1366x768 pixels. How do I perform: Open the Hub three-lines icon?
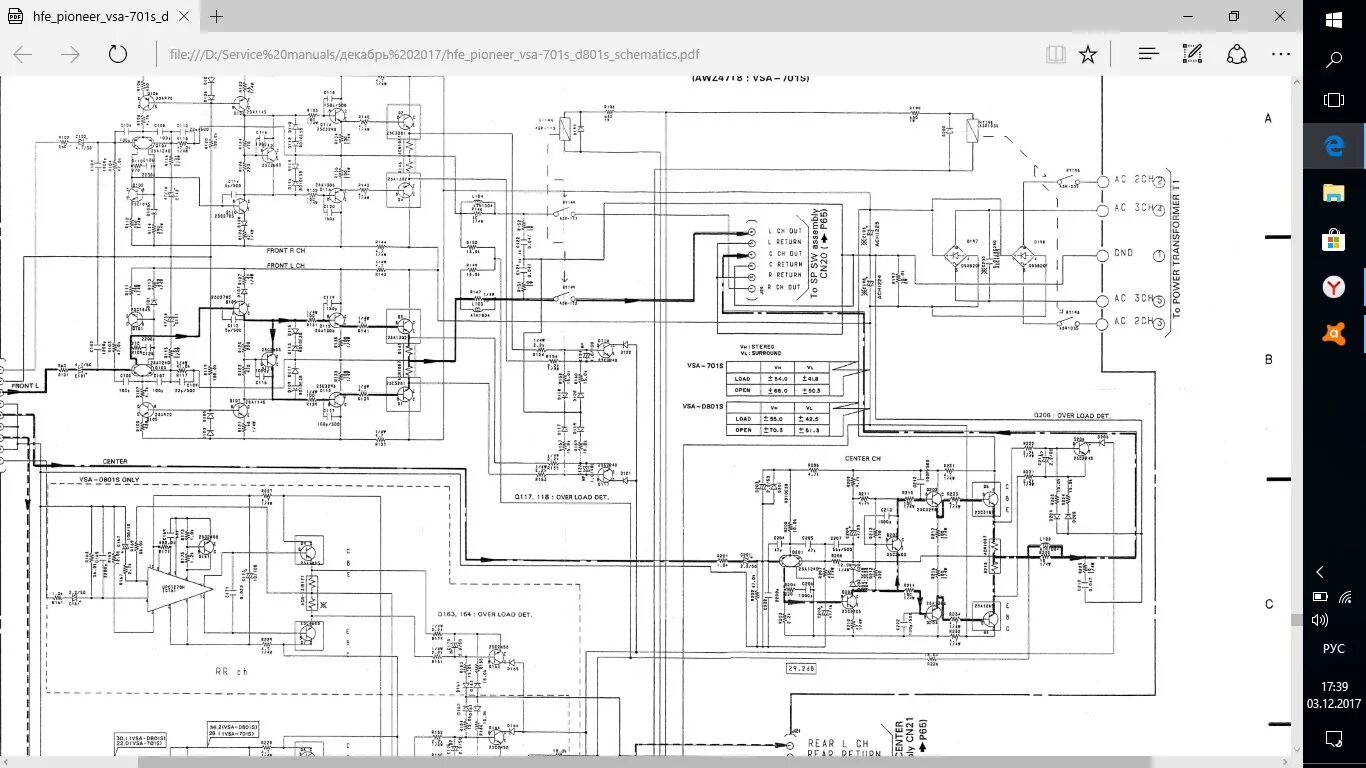point(1149,54)
